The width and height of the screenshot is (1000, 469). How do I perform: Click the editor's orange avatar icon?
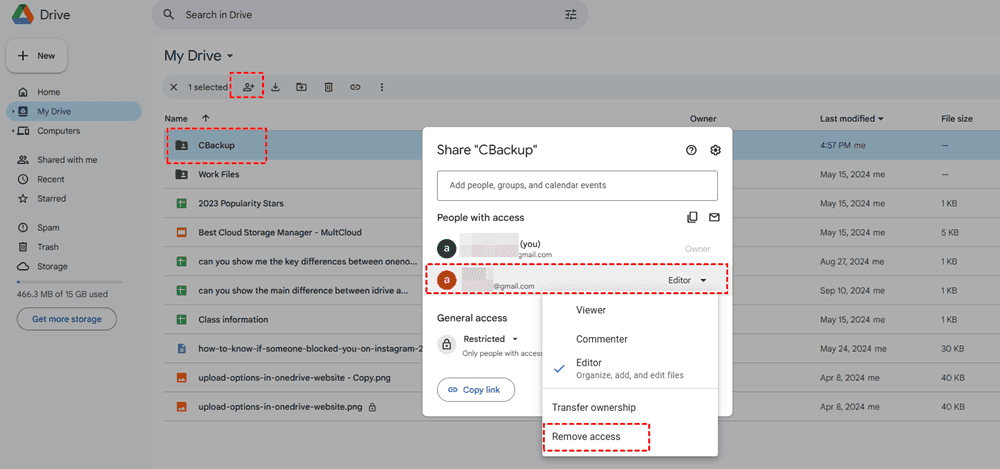coord(446,279)
